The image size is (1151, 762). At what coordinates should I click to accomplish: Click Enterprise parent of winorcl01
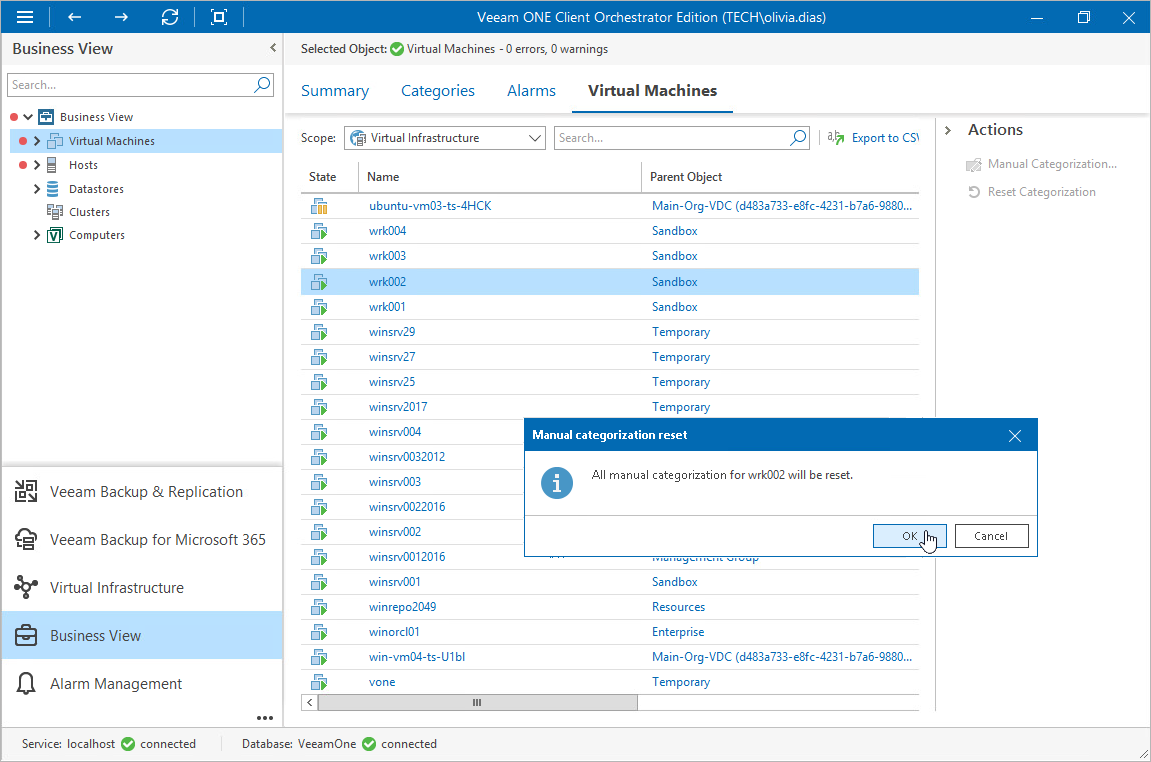(x=678, y=631)
